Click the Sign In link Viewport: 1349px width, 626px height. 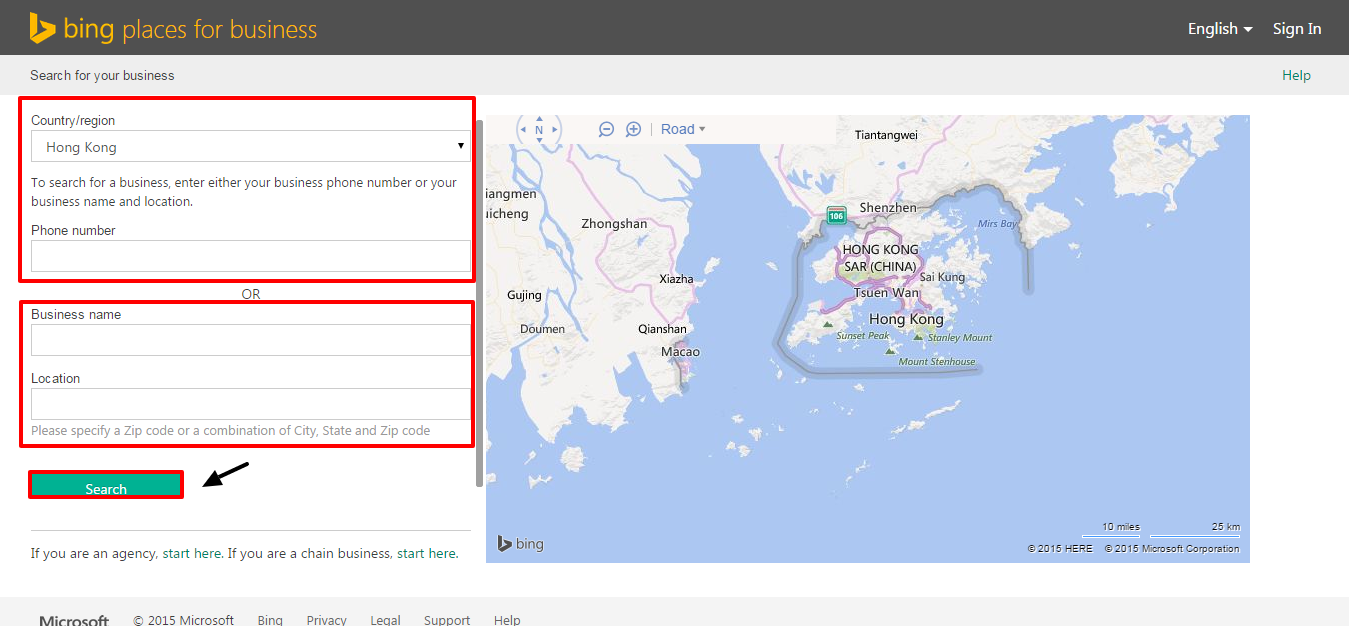click(x=1297, y=29)
